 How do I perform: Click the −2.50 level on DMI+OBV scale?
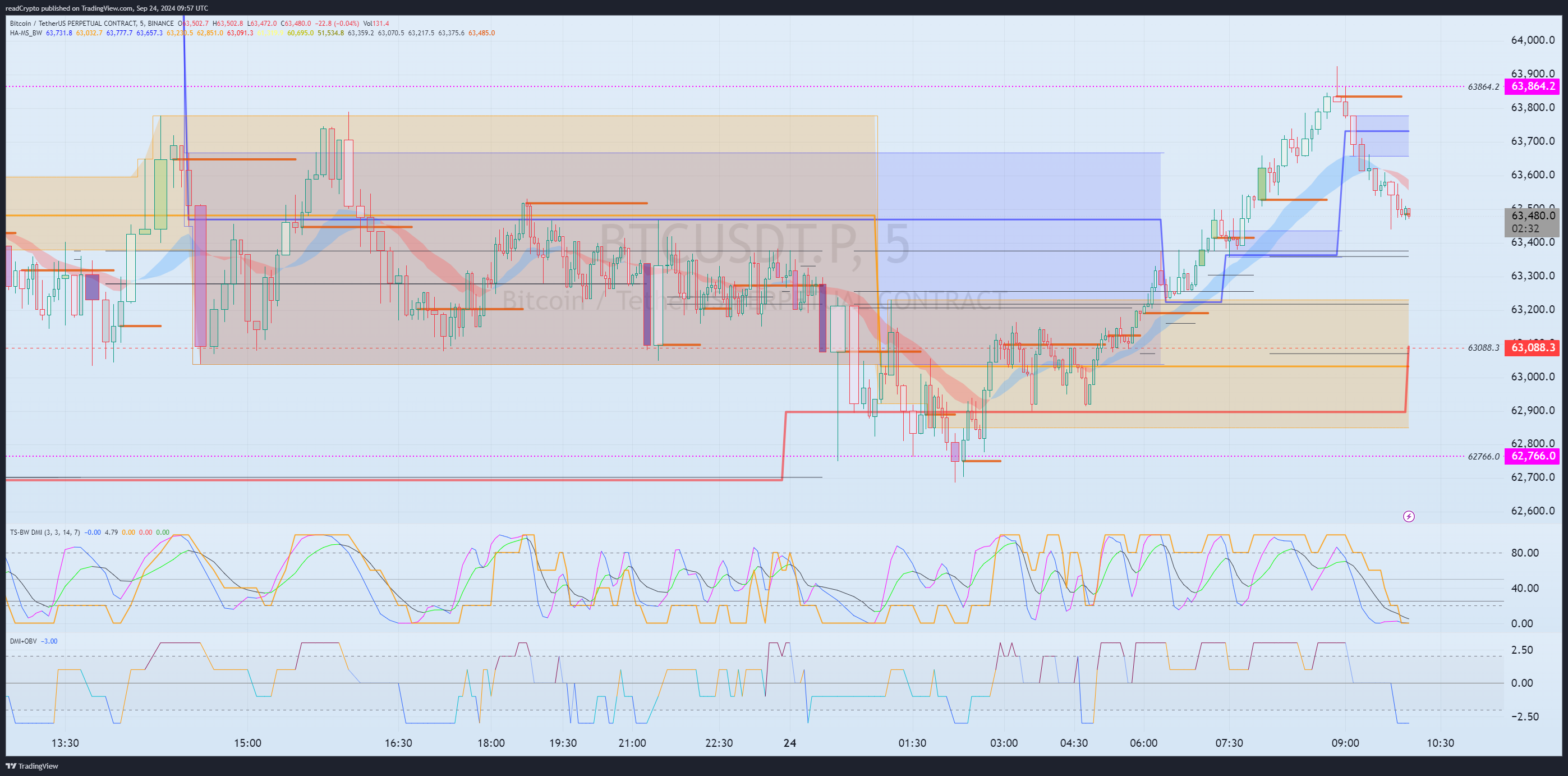point(1525,717)
